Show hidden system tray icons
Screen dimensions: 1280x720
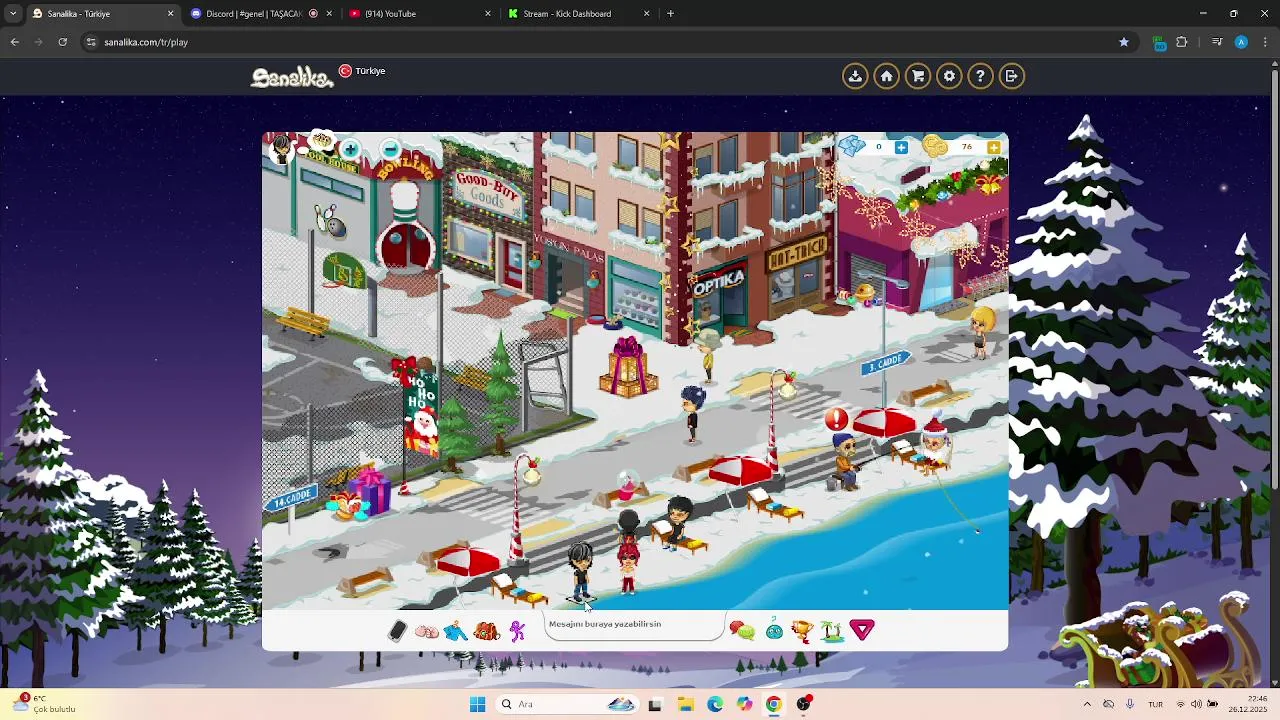pos(1087,704)
